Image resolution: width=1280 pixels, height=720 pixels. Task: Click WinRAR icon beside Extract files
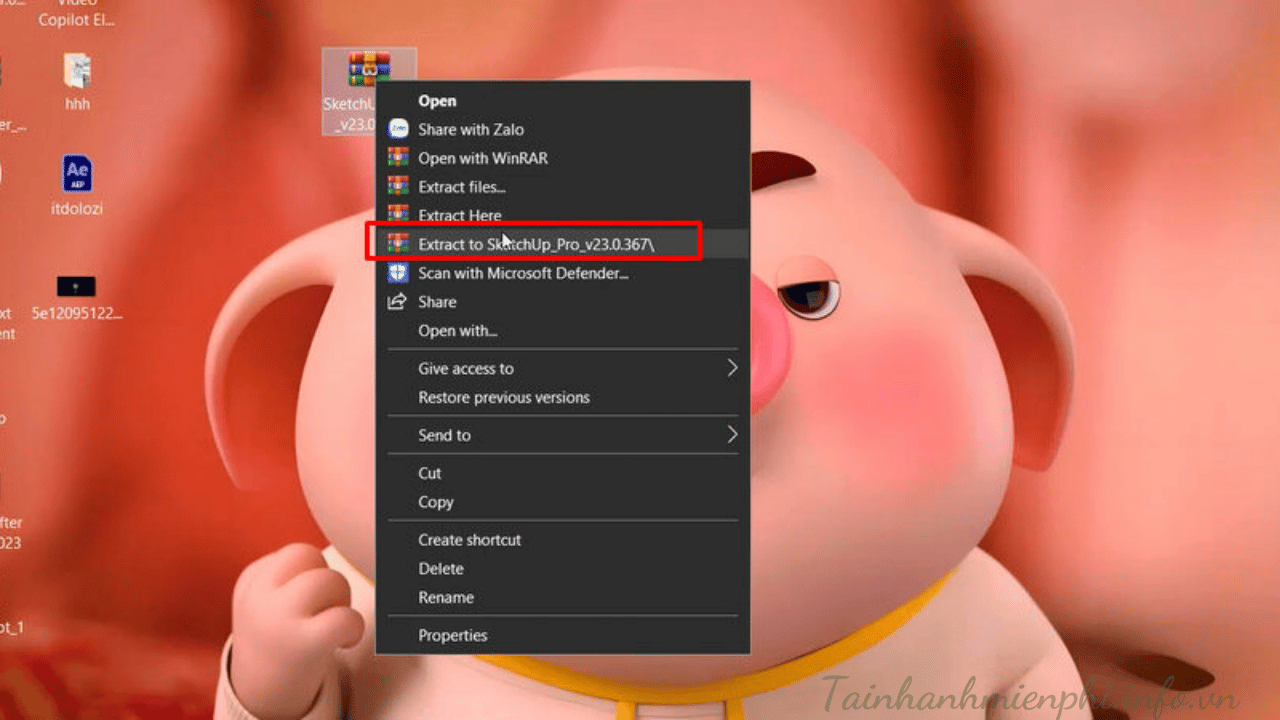[398, 186]
